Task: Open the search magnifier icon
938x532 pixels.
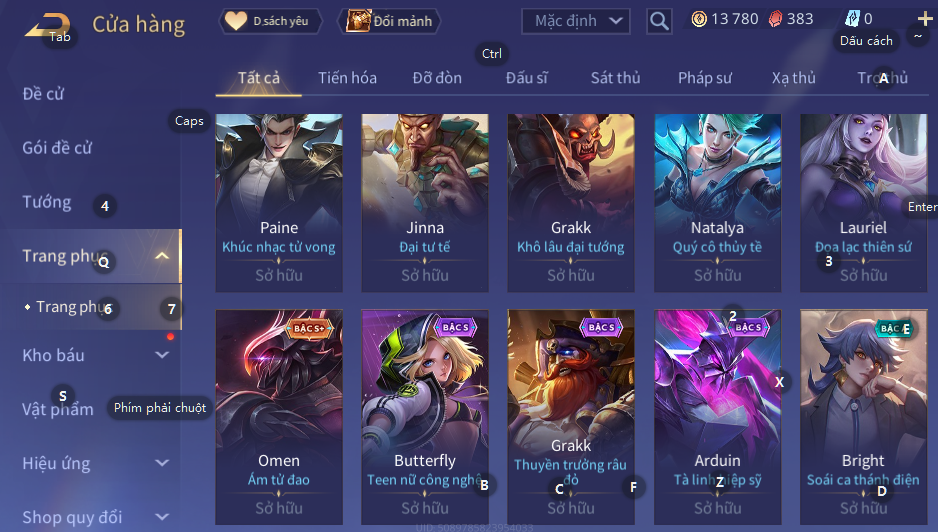Action: click(659, 21)
